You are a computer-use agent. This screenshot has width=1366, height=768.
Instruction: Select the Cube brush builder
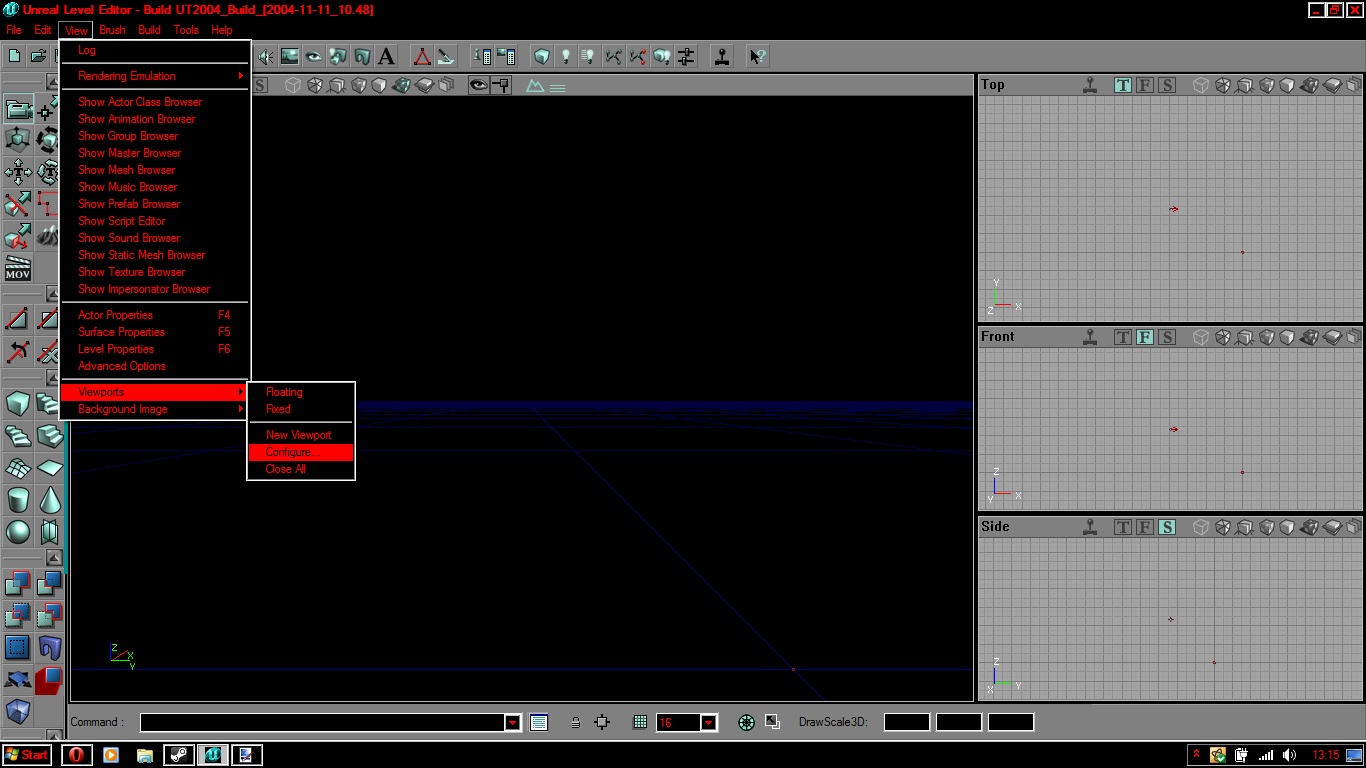(x=18, y=403)
